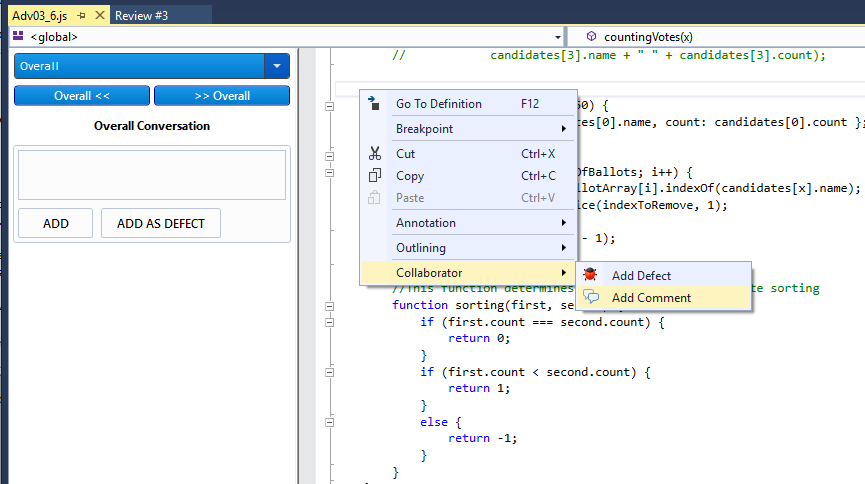Screen dimensions: 865x484
Task: Close the Adv03_6.js tab
Action: [99, 16]
